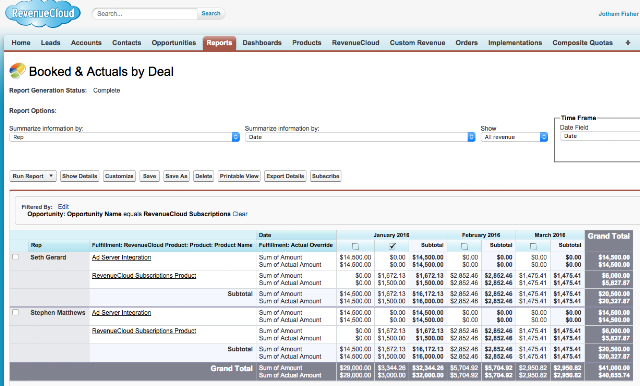The image size is (640, 386).
Task: Open Seth Gerard's Ad Server Integration link
Action: [x=122, y=257]
